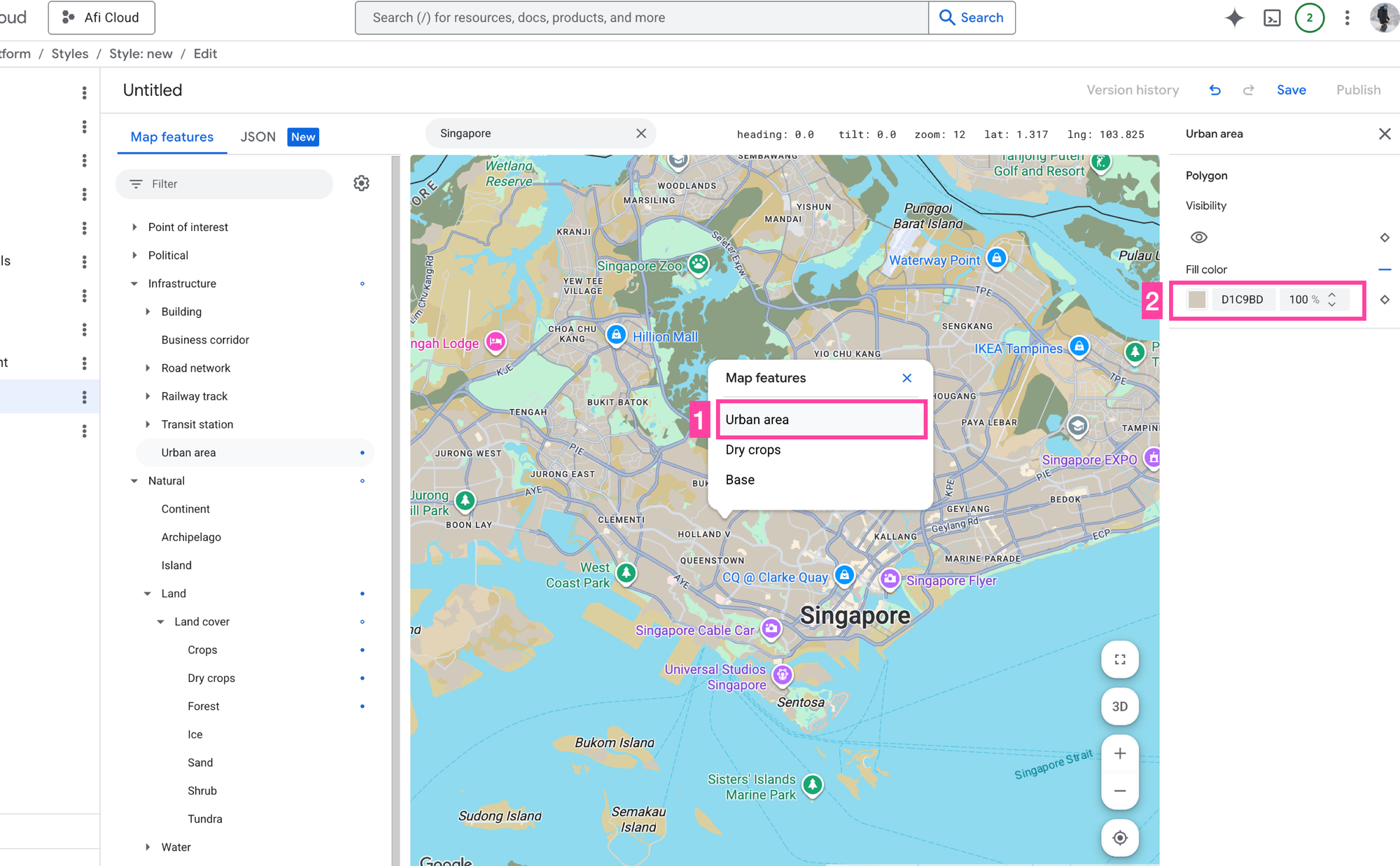This screenshot has width=1400, height=866.
Task: Open top bar three-dot settings menu
Action: coord(1347,18)
